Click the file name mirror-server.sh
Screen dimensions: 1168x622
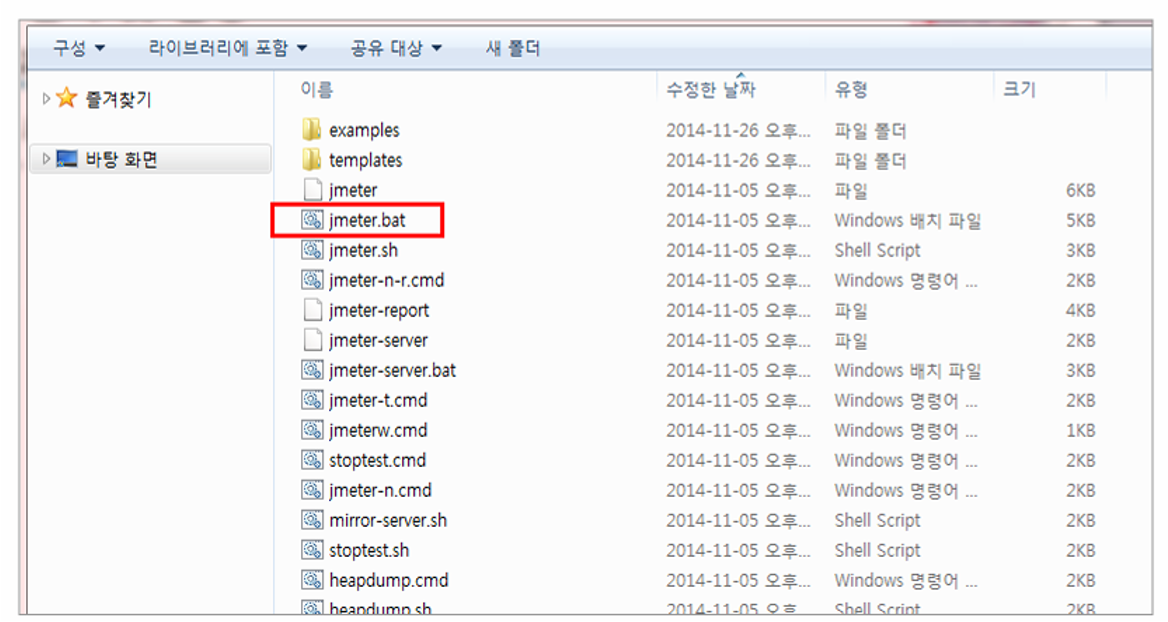pos(388,520)
